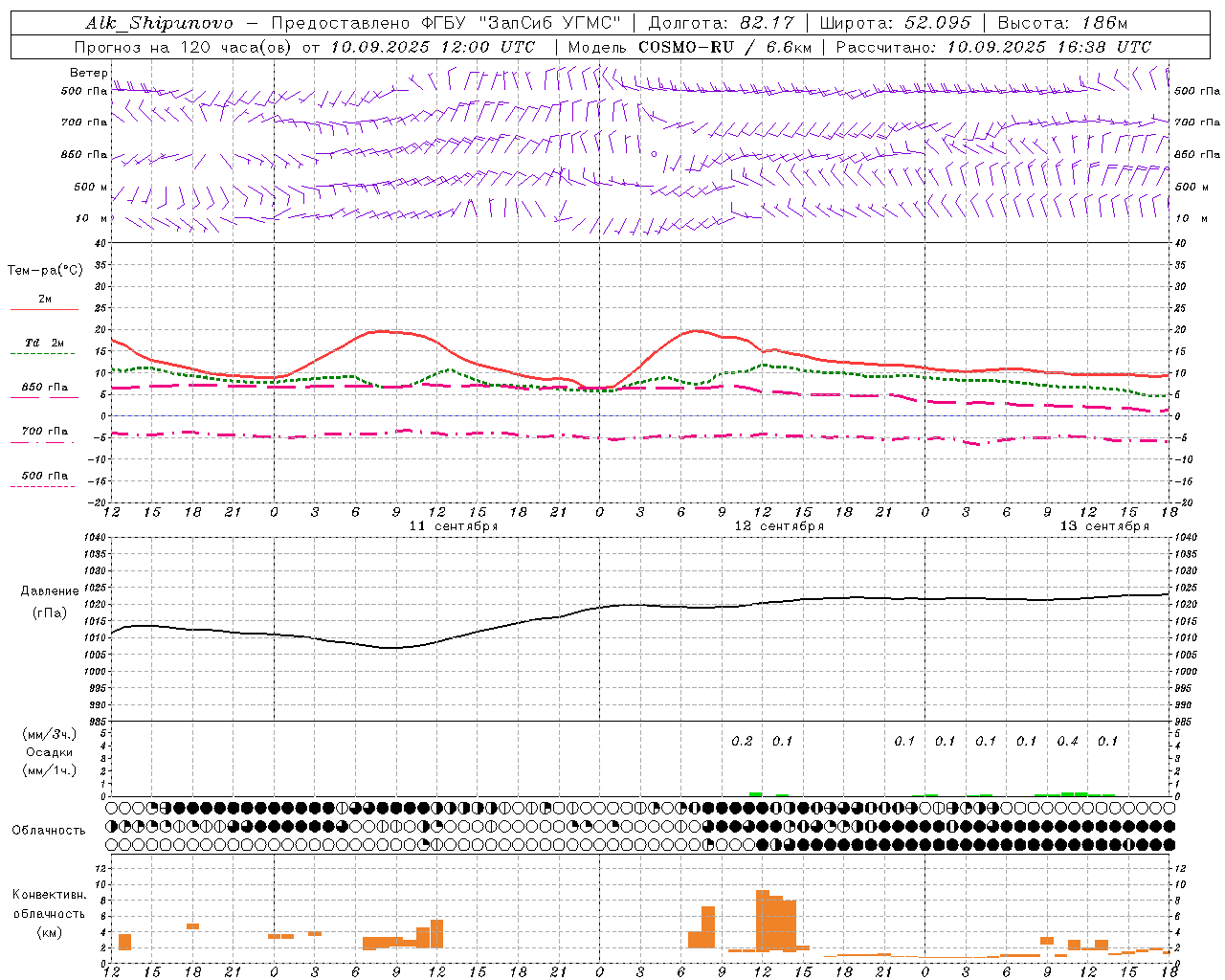
Task: Click the tallest orange convective cloud bar
Action: (x=763, y=921)
